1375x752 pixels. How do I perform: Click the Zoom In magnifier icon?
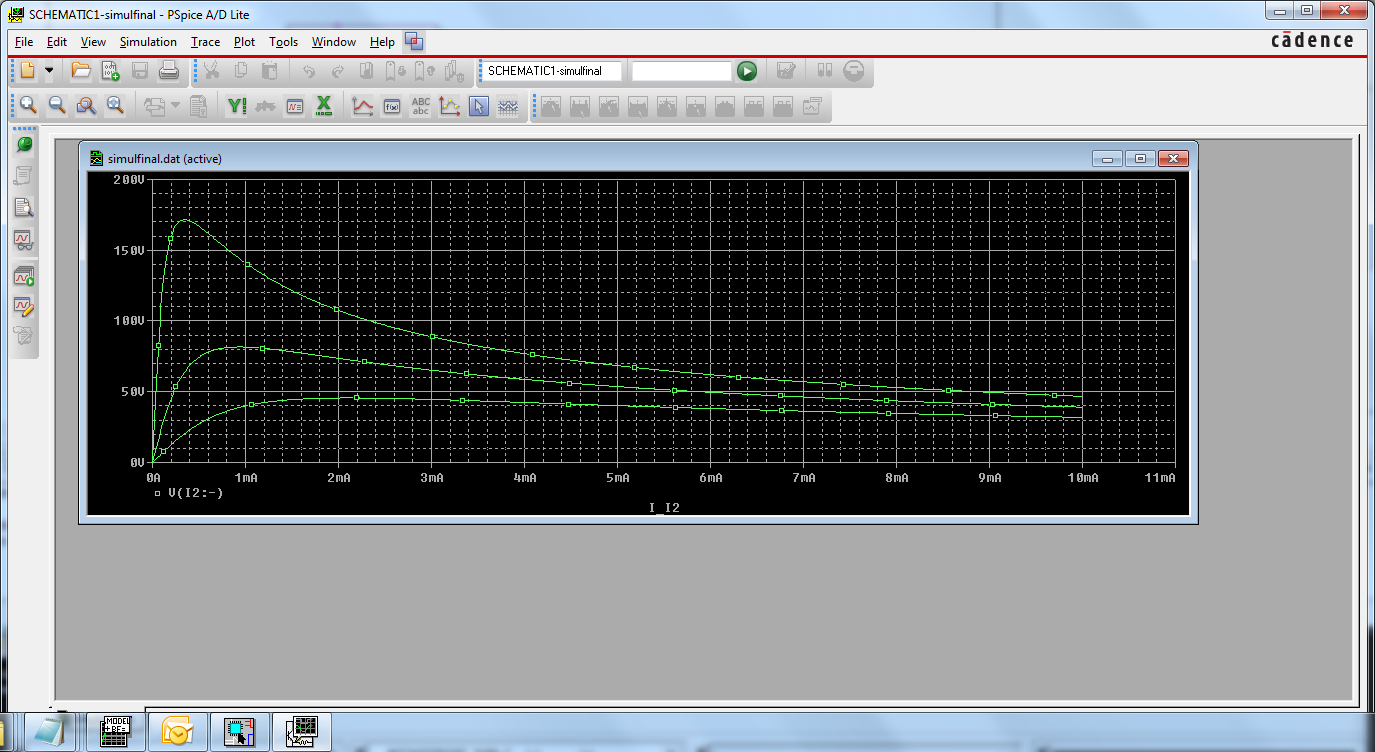click(28, 105)
